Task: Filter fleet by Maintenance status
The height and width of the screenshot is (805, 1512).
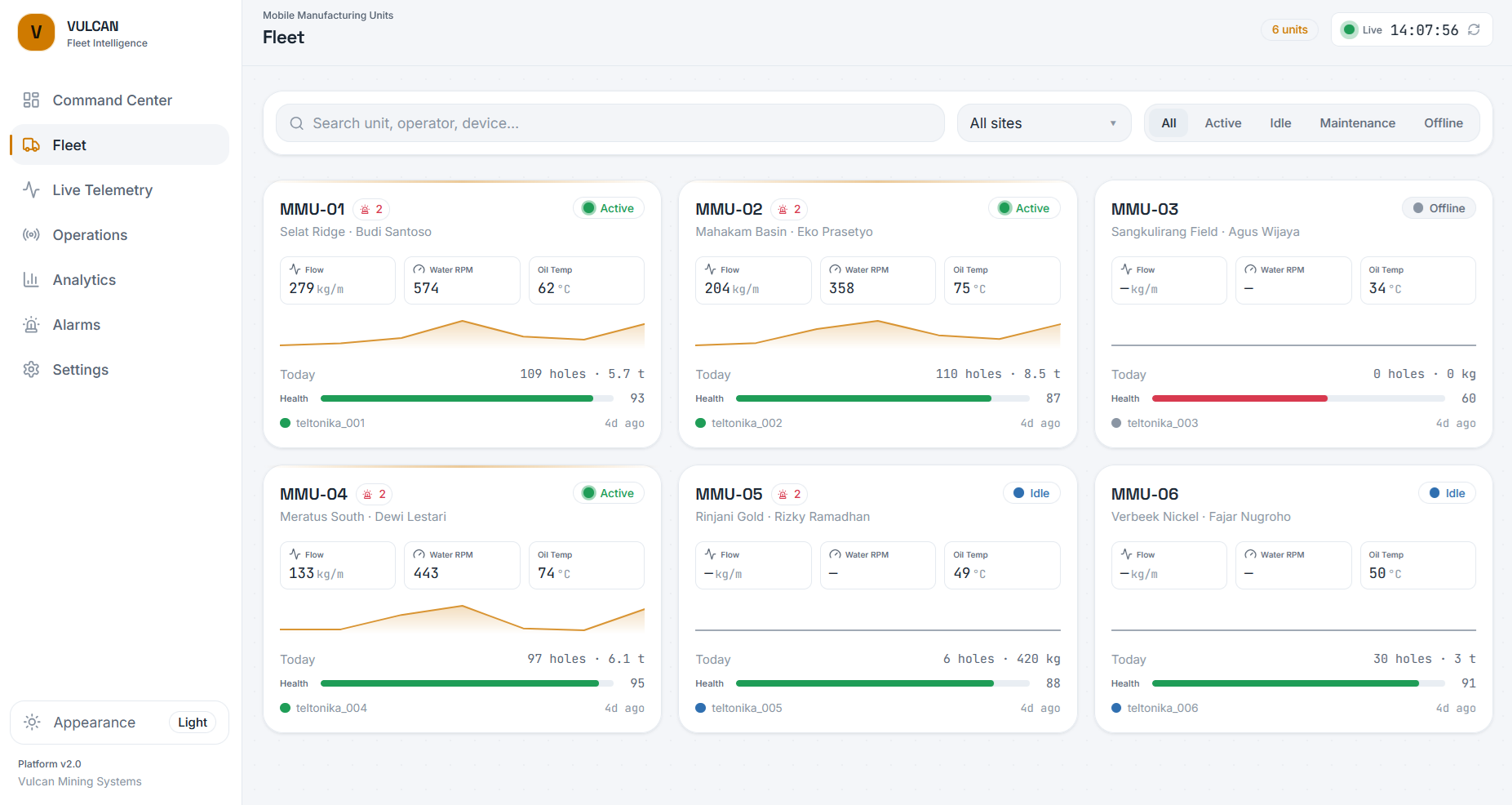Action: pos(1358,123)
